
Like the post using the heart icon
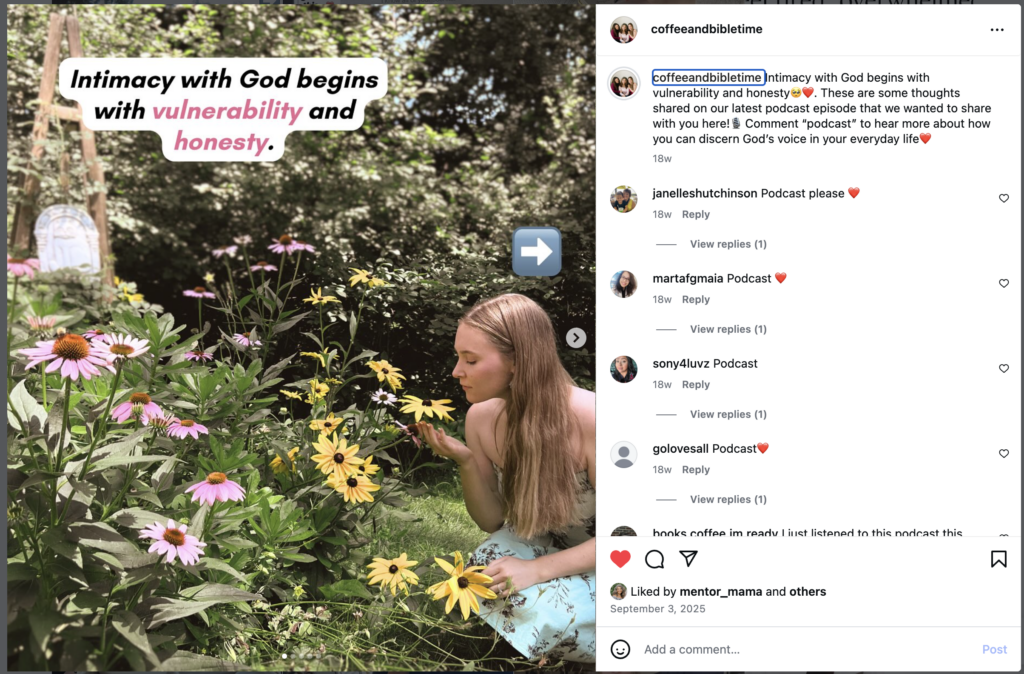[x=620, y=560]
